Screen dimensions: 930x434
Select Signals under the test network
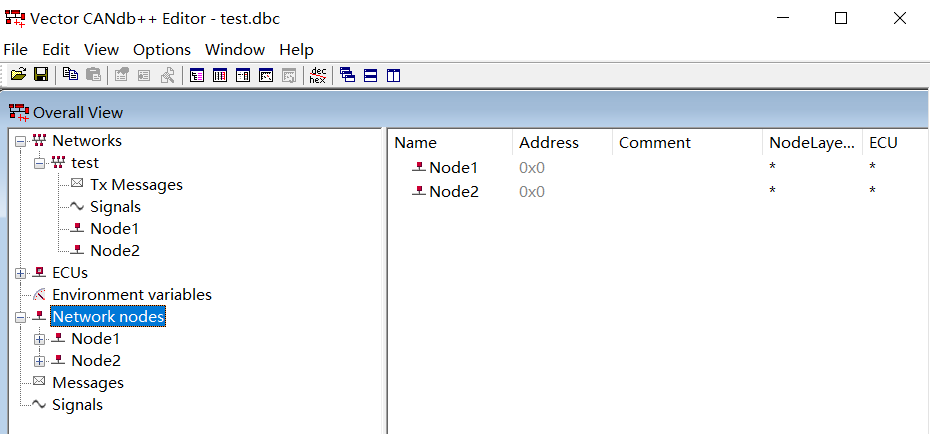[x=116, y=206]
